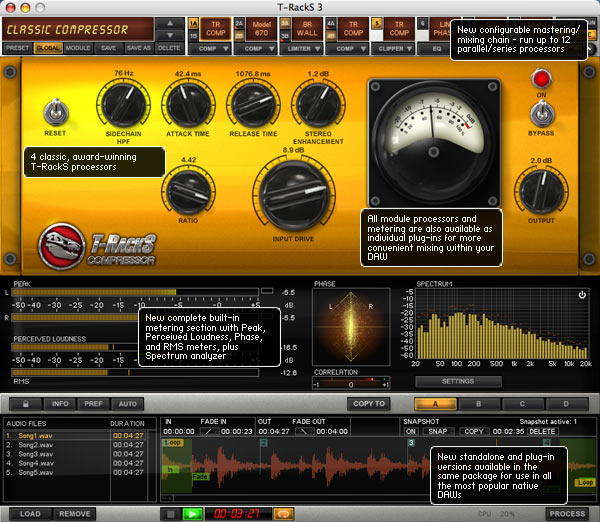
Task: Select Song4.wav in audio files list
Action: [x=75, y=463]
